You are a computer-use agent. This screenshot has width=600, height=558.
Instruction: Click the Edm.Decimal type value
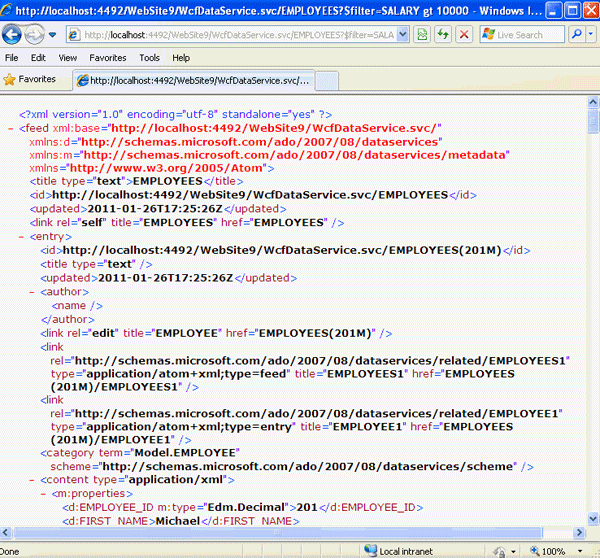coord(246,507)
